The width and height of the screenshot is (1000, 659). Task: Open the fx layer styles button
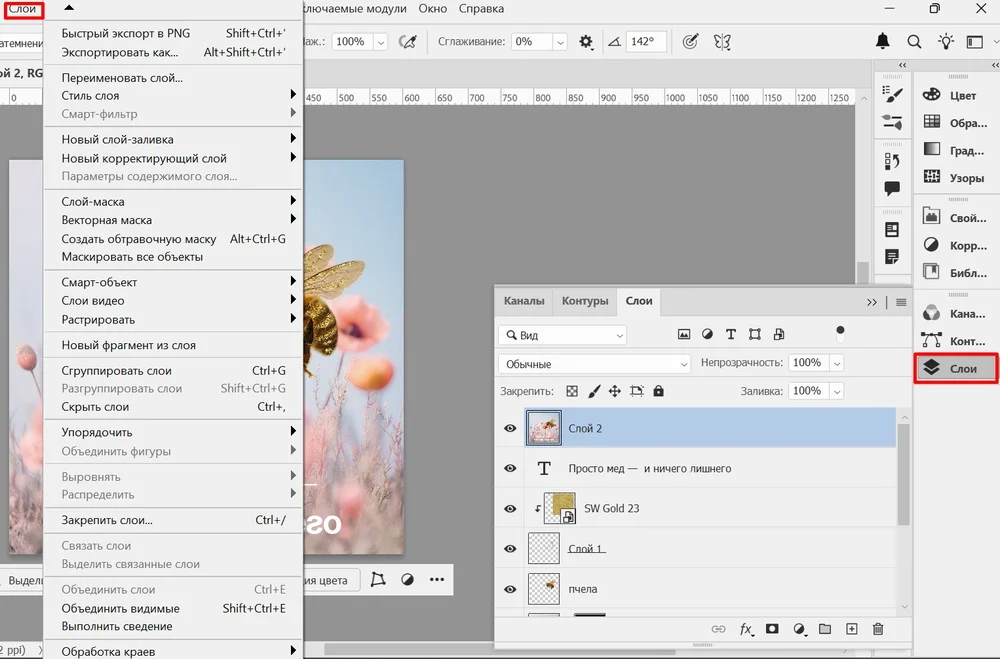pos(746,629)
